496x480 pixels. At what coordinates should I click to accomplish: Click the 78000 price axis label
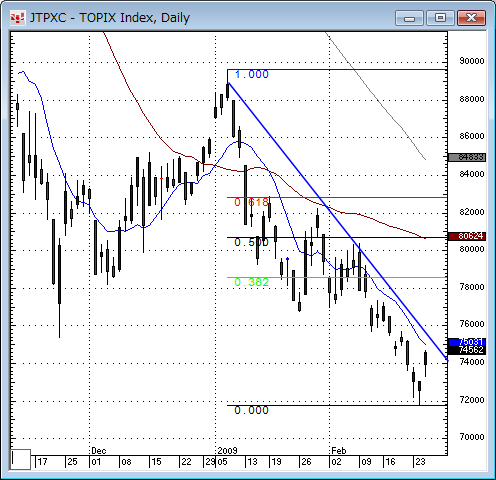tap(472, 287)
